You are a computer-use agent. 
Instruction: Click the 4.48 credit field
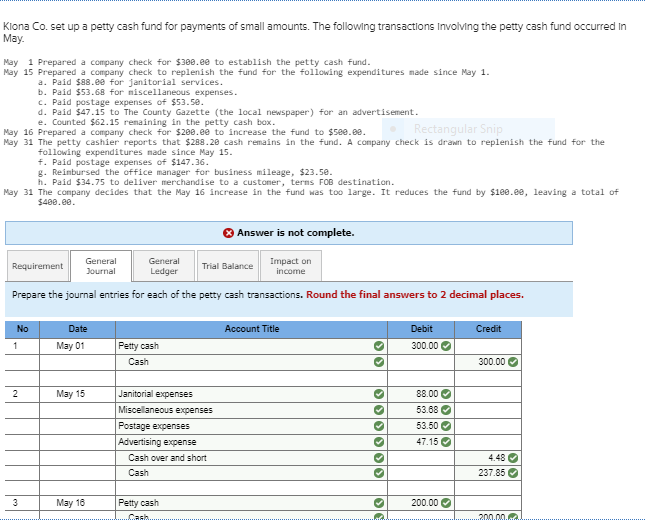click(x=488, y=458)
